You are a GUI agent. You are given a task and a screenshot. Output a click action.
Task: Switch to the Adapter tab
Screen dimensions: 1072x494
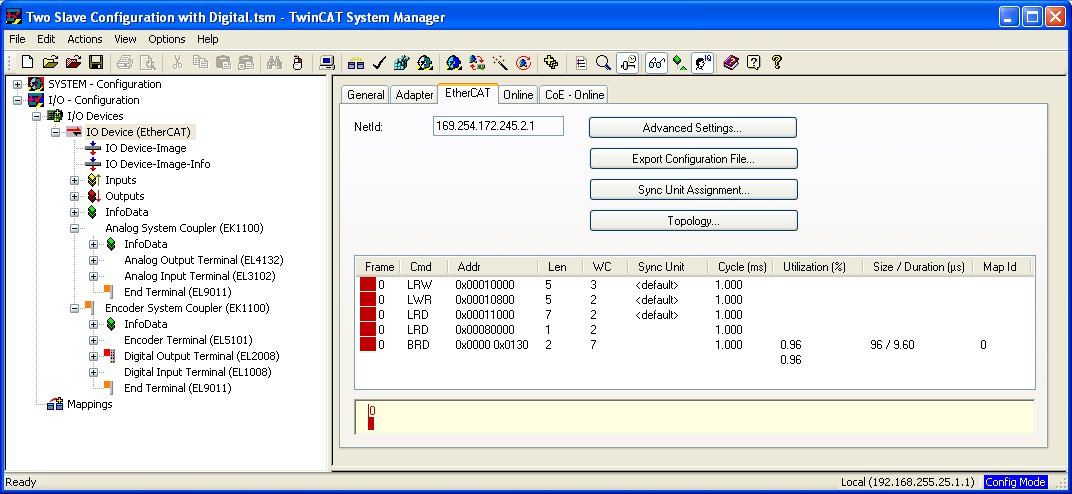[414, 95]
